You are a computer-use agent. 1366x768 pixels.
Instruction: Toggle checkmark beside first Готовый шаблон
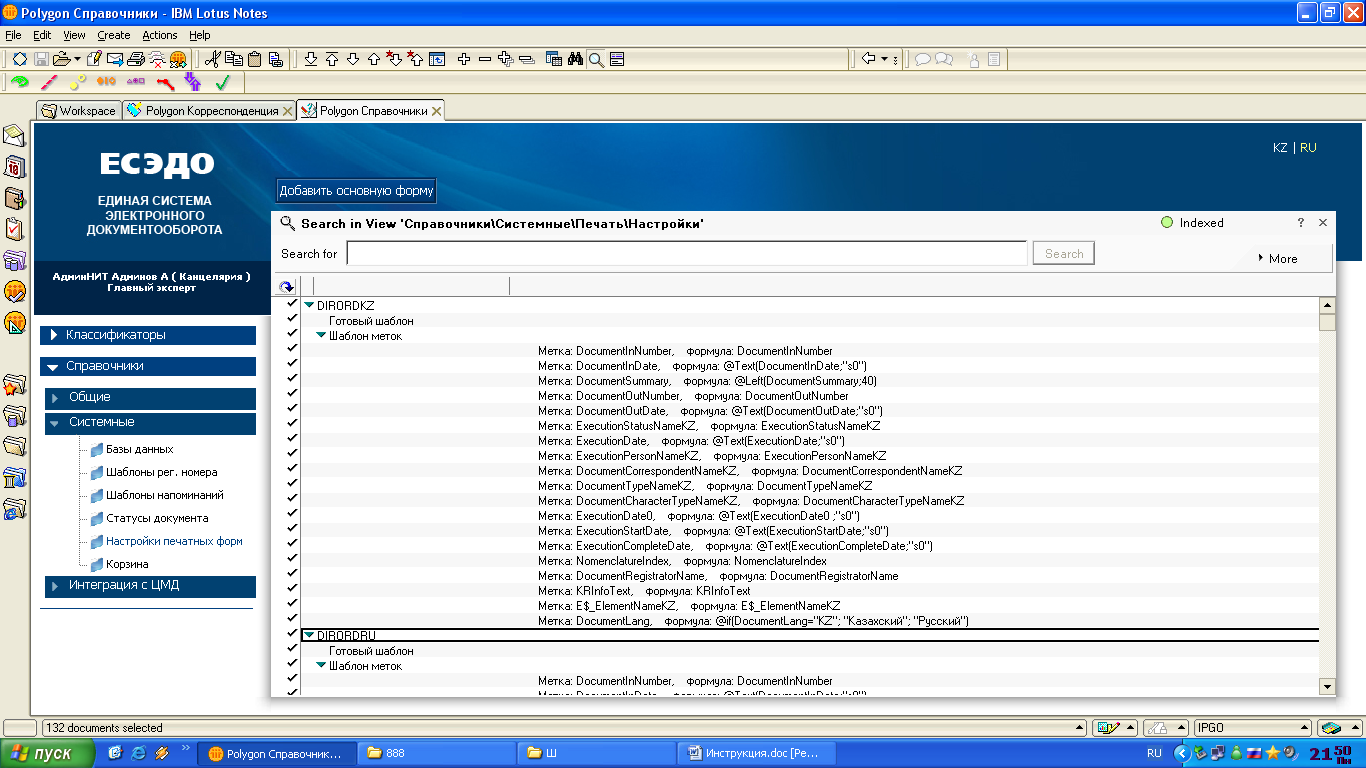291,319
